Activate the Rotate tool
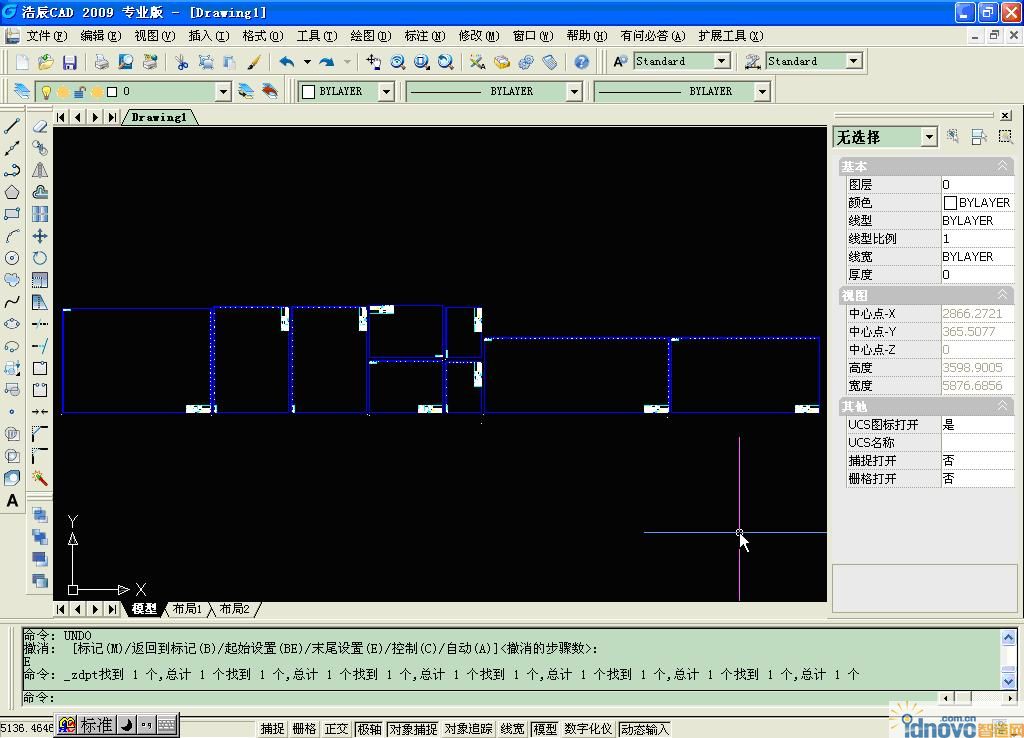This screenshot has width=1024, height=738. tap(40, 258)
